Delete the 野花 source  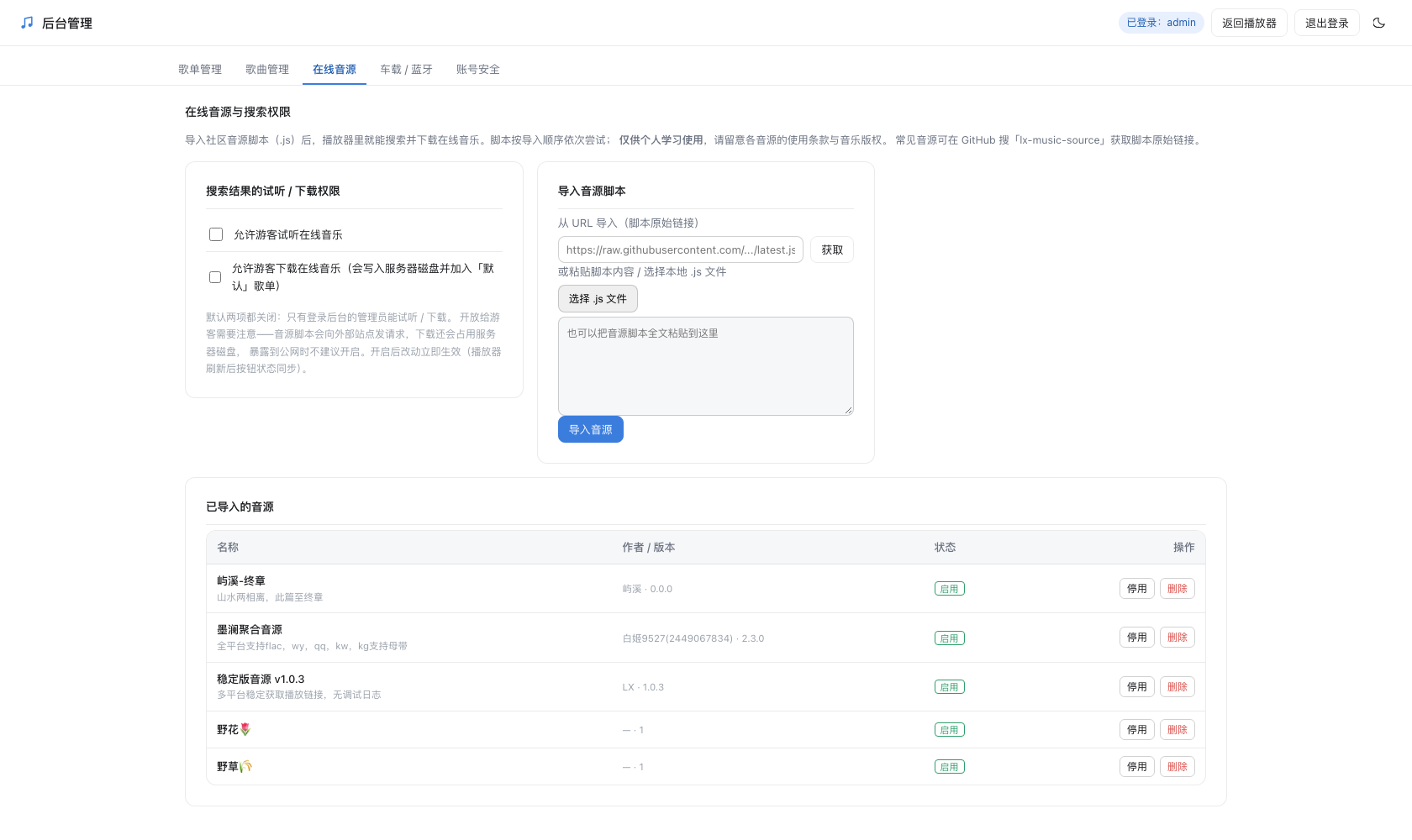(x=1178, y=730)
